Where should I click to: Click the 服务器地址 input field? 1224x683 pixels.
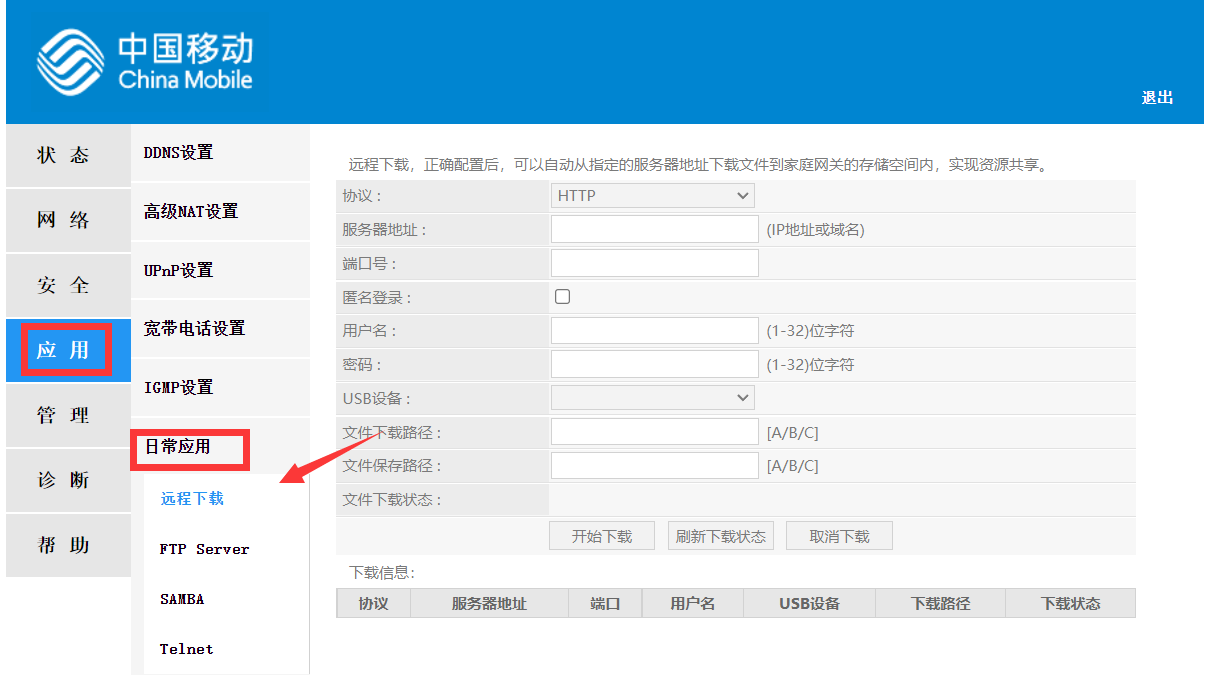coord(655,230)
